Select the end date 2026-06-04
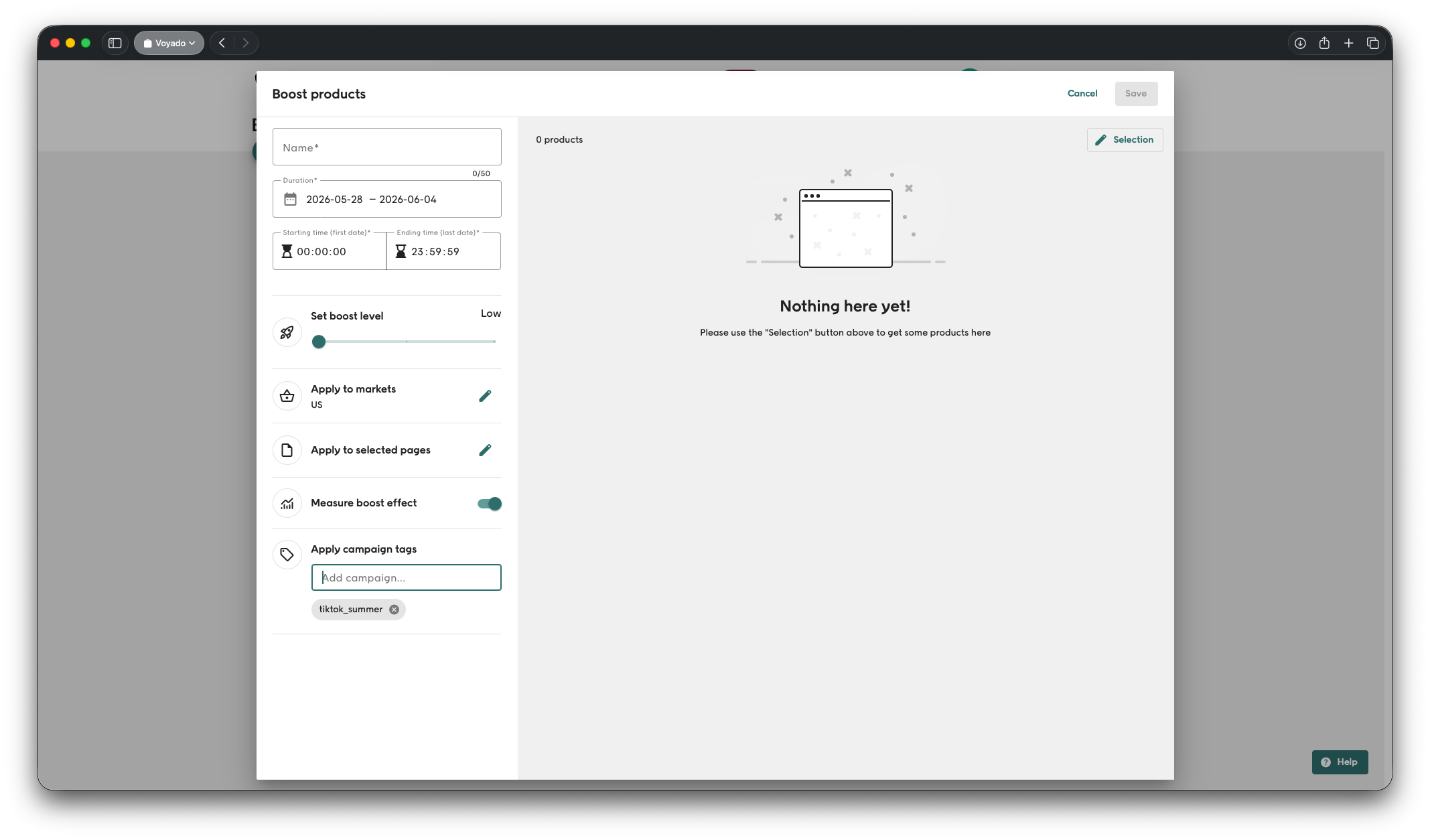The image size is (1430, 840). pyautogui.click(x=407, y=200)
